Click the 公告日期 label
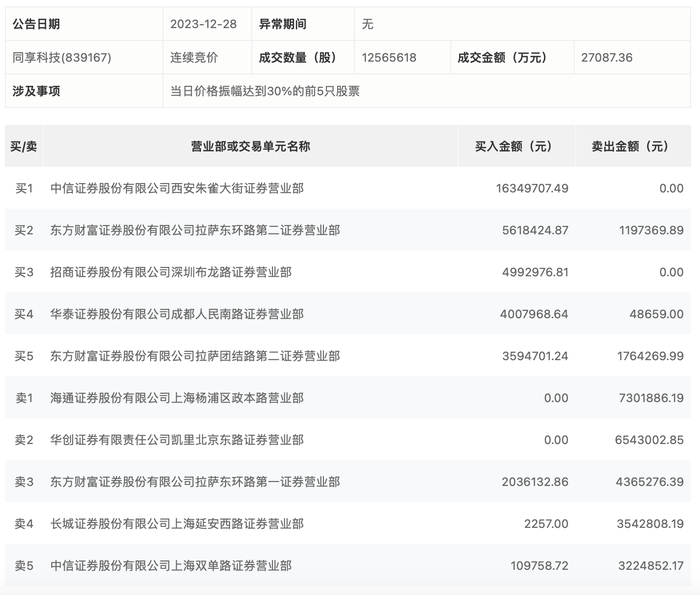700x595 pixels. pyautogui.click(x=36, y=24)
